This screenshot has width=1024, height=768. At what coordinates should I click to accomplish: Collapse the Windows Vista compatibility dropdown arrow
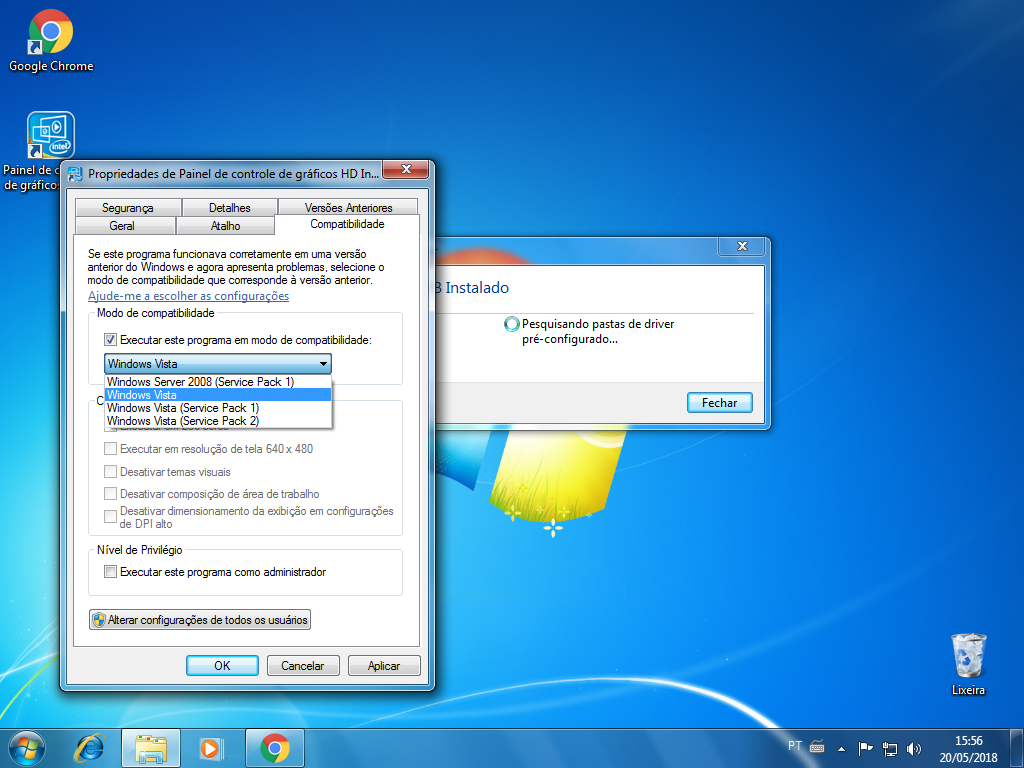point(323,364)
